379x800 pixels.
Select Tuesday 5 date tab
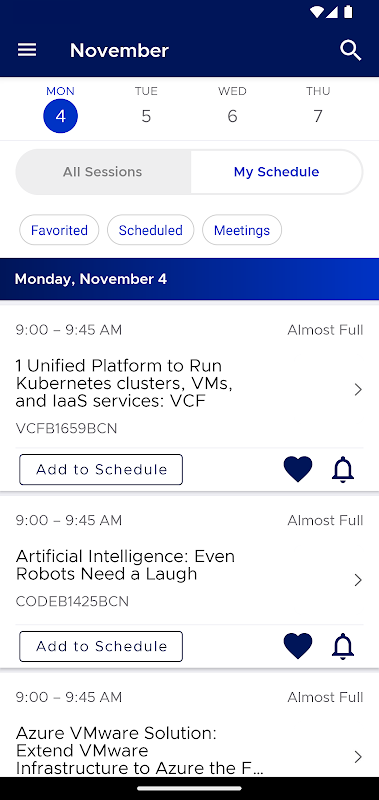point(146,108)
